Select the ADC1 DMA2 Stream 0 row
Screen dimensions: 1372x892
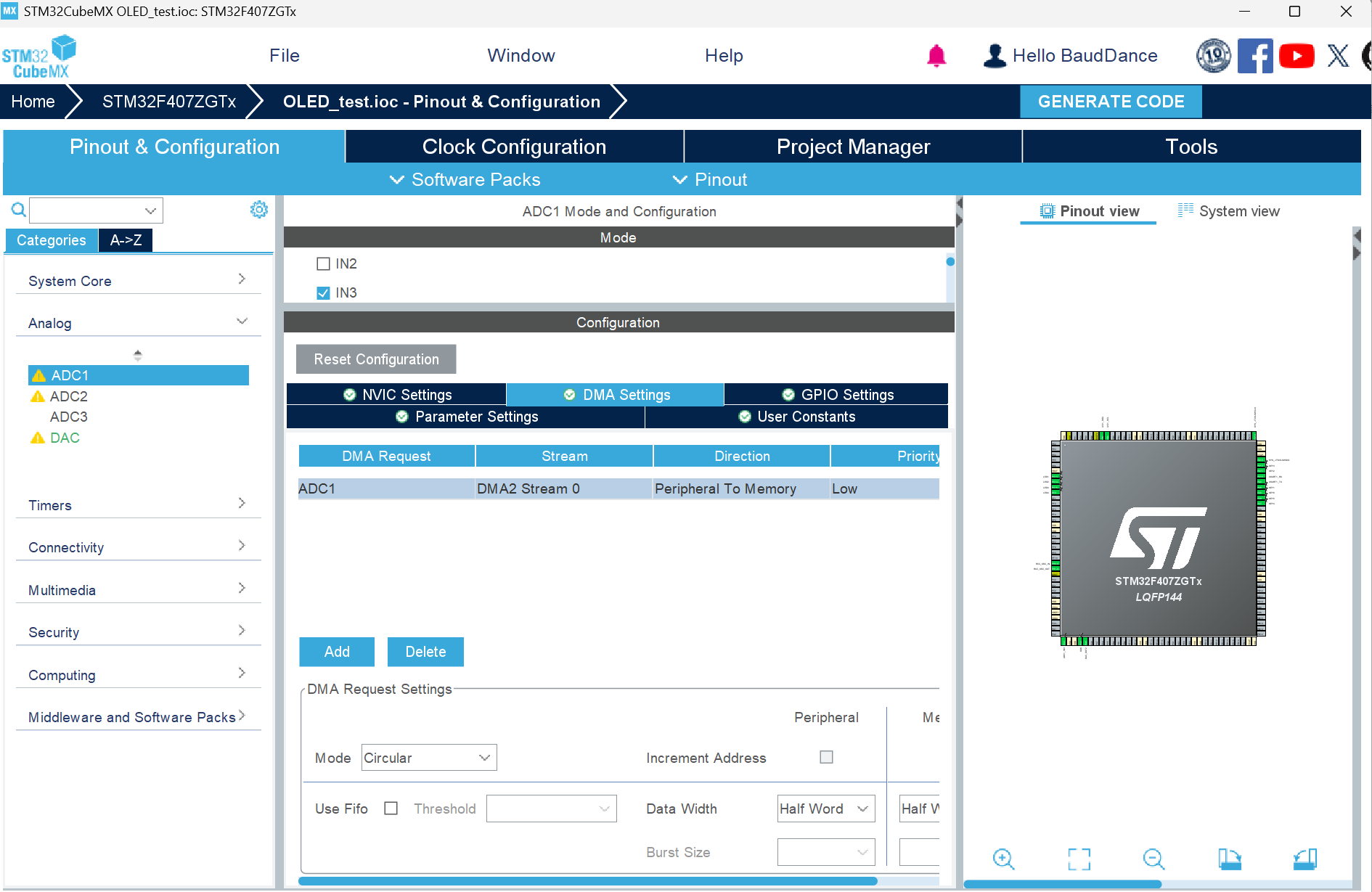(x=618, y=488)
